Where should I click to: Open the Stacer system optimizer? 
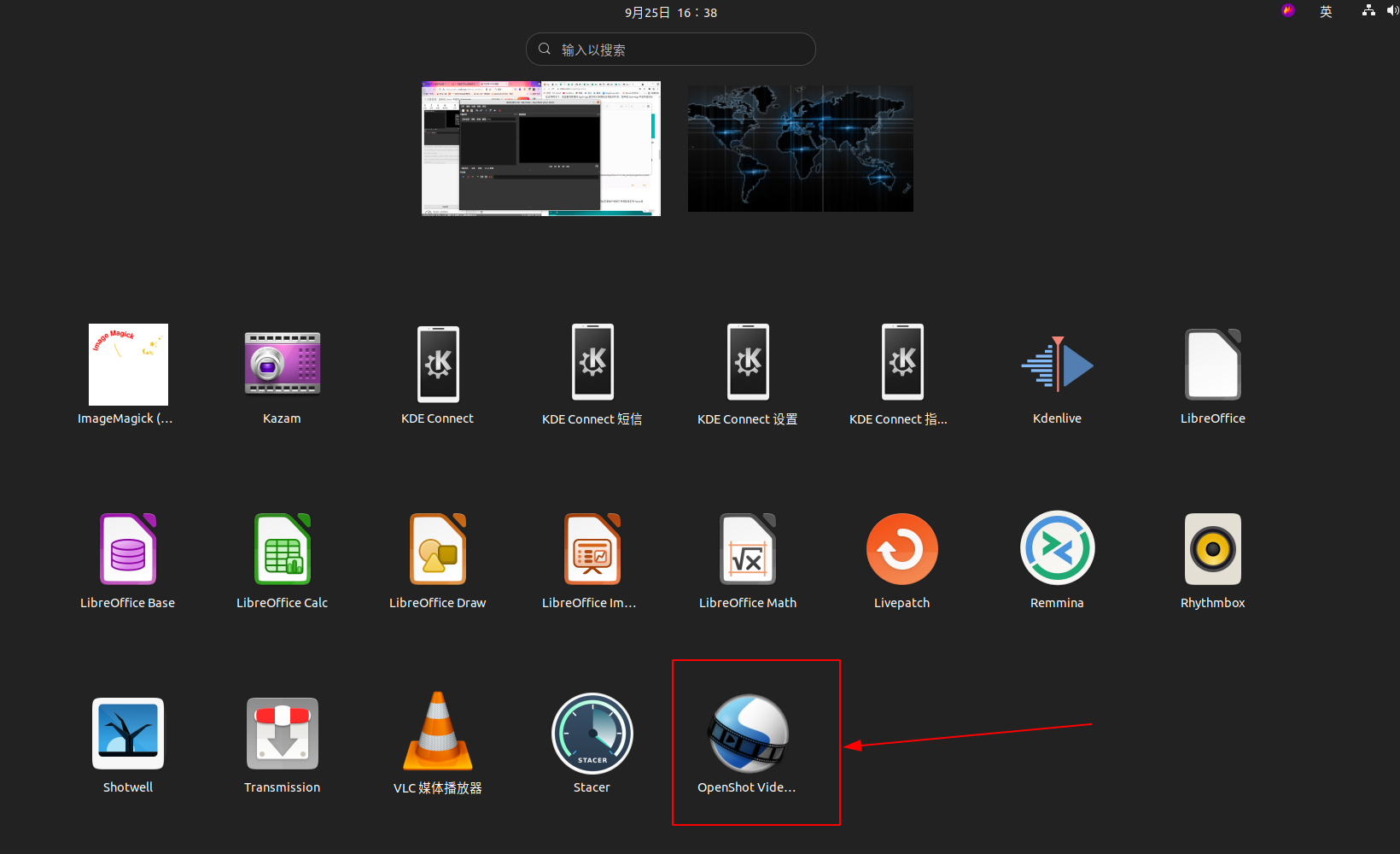pyautogui.click(x=592, y=734)
